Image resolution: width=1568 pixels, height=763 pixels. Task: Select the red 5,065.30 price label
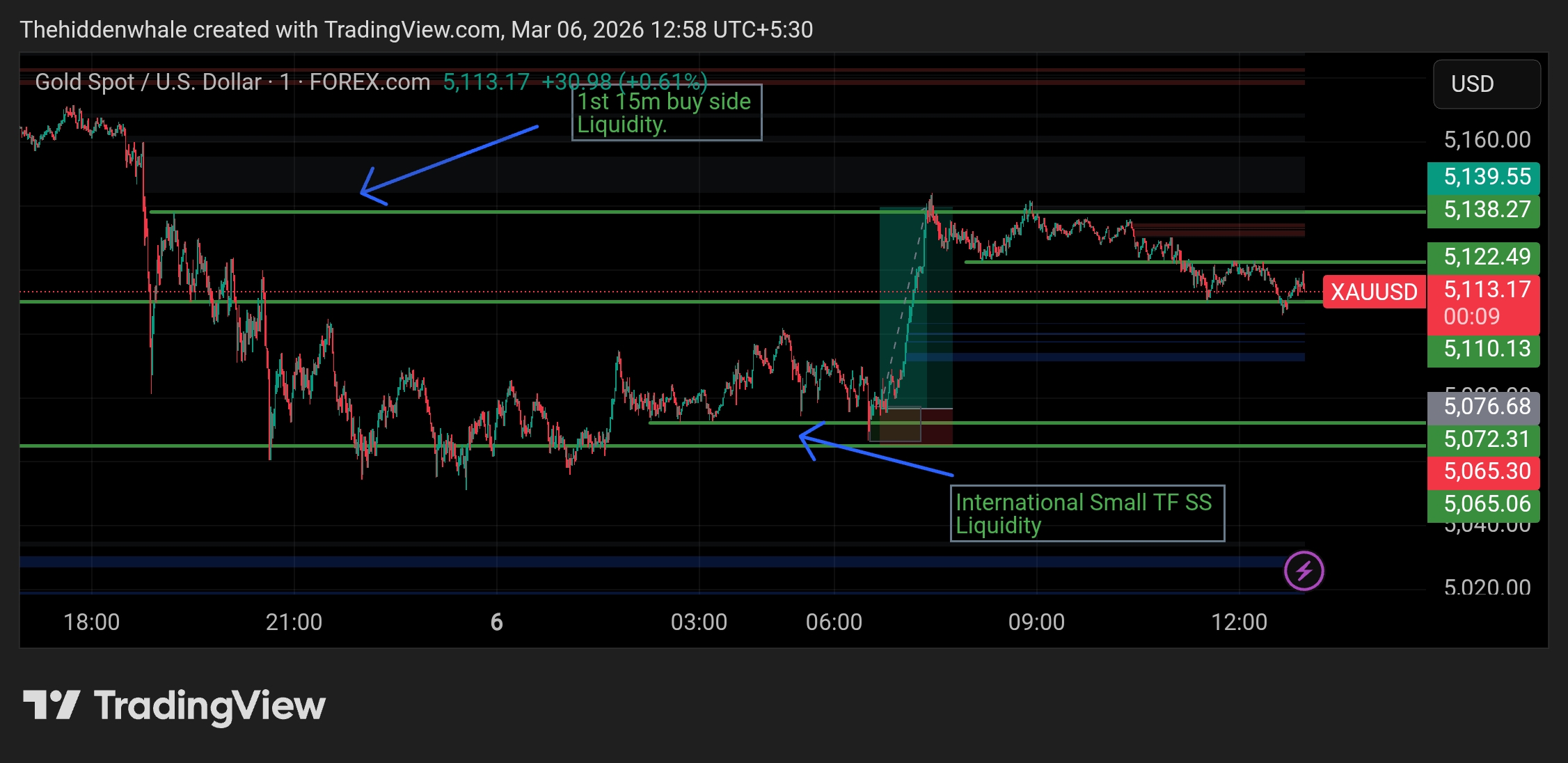tap(1483, 471)
